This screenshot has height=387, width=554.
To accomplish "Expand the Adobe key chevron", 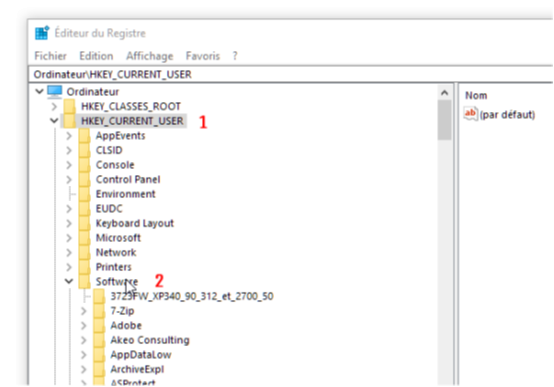I will [83, 326].
